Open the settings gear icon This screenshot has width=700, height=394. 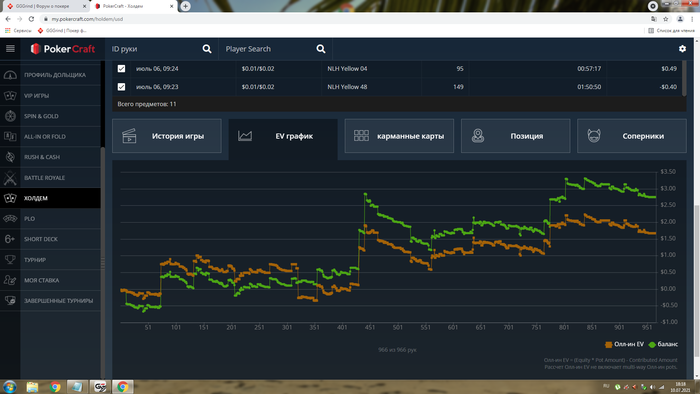click(x=682, y=49)
